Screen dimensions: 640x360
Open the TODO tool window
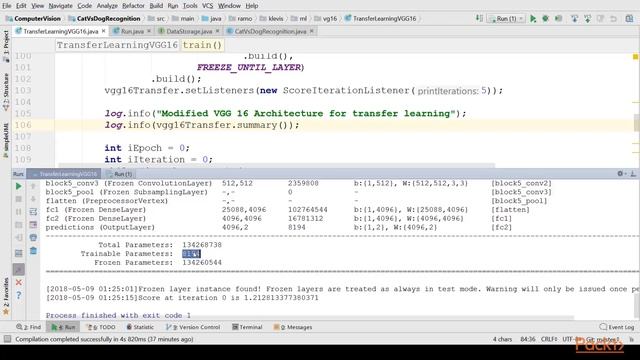[101, 327]
